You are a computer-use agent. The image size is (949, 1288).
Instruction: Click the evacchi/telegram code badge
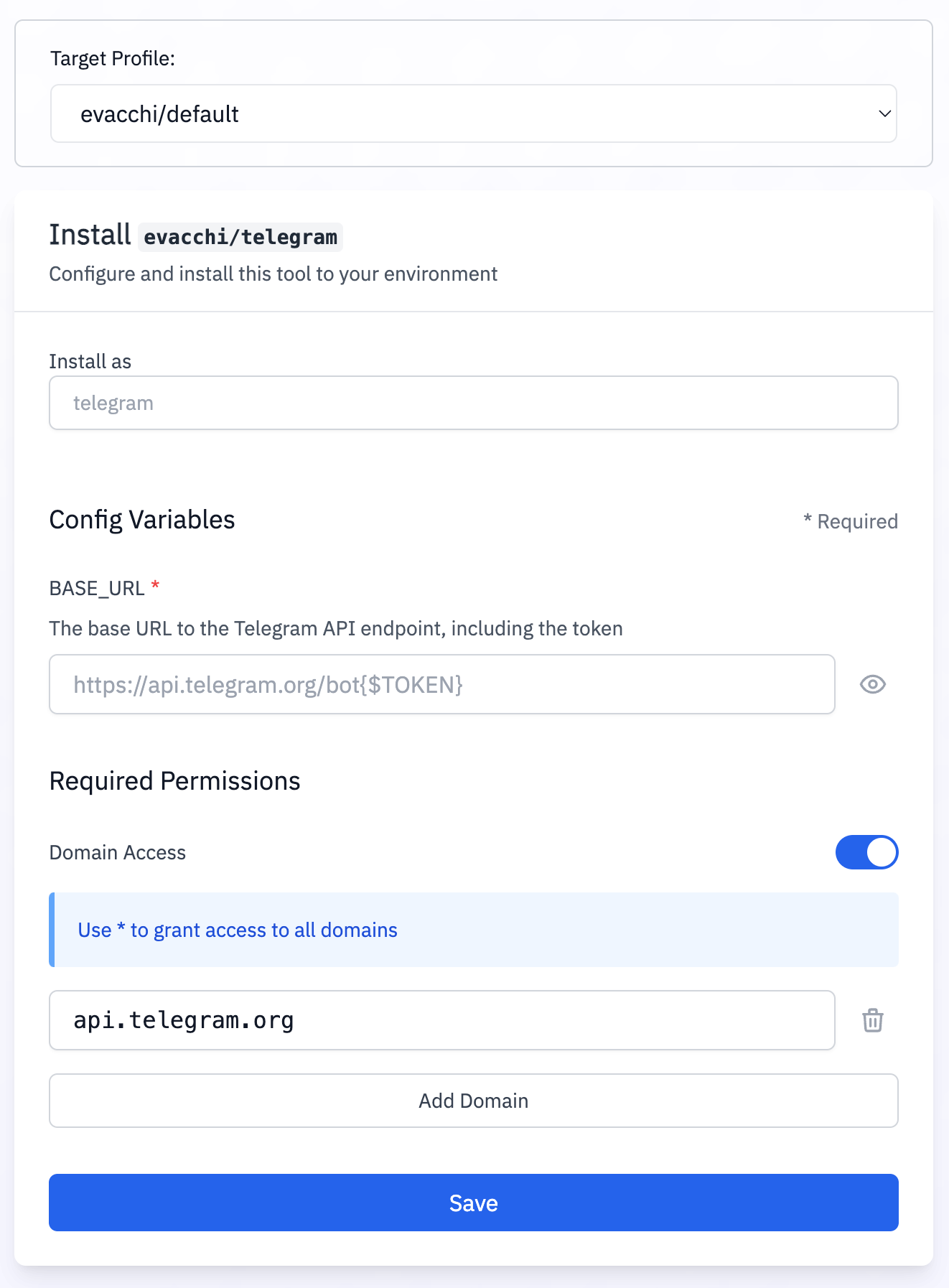240,237
